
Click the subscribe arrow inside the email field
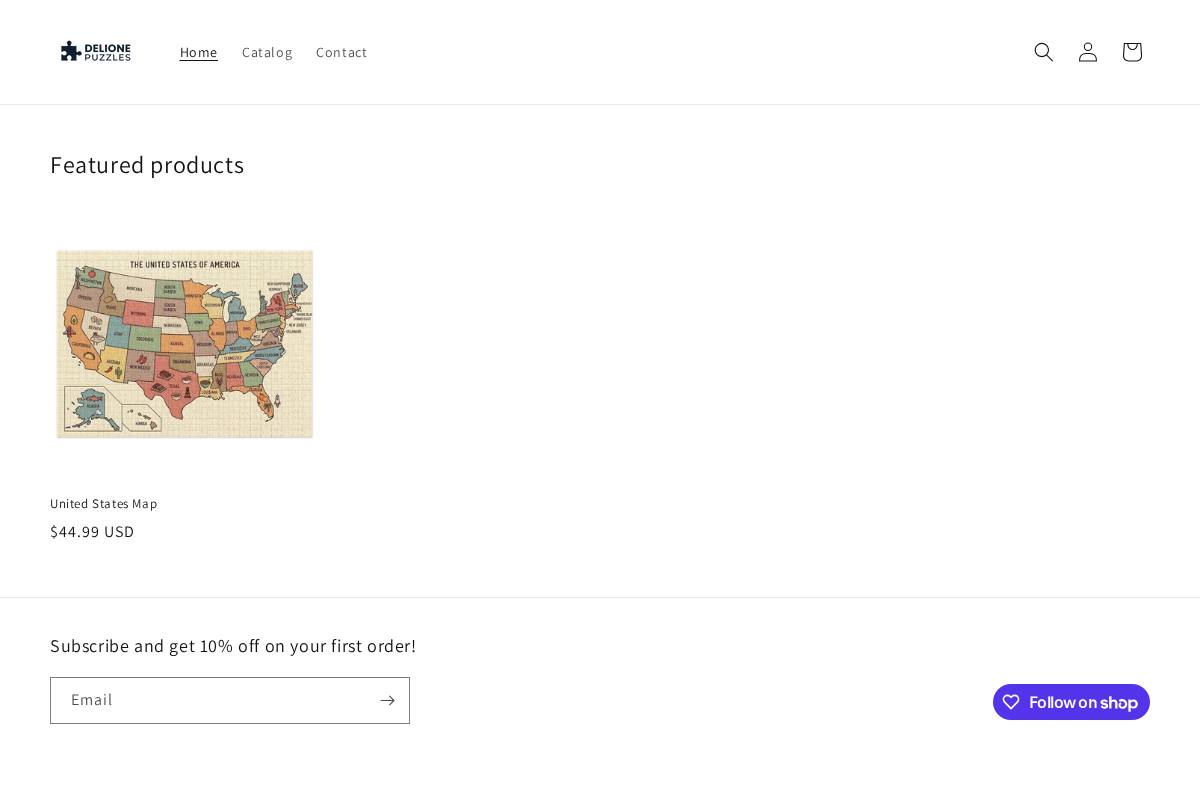click(387, 700)
